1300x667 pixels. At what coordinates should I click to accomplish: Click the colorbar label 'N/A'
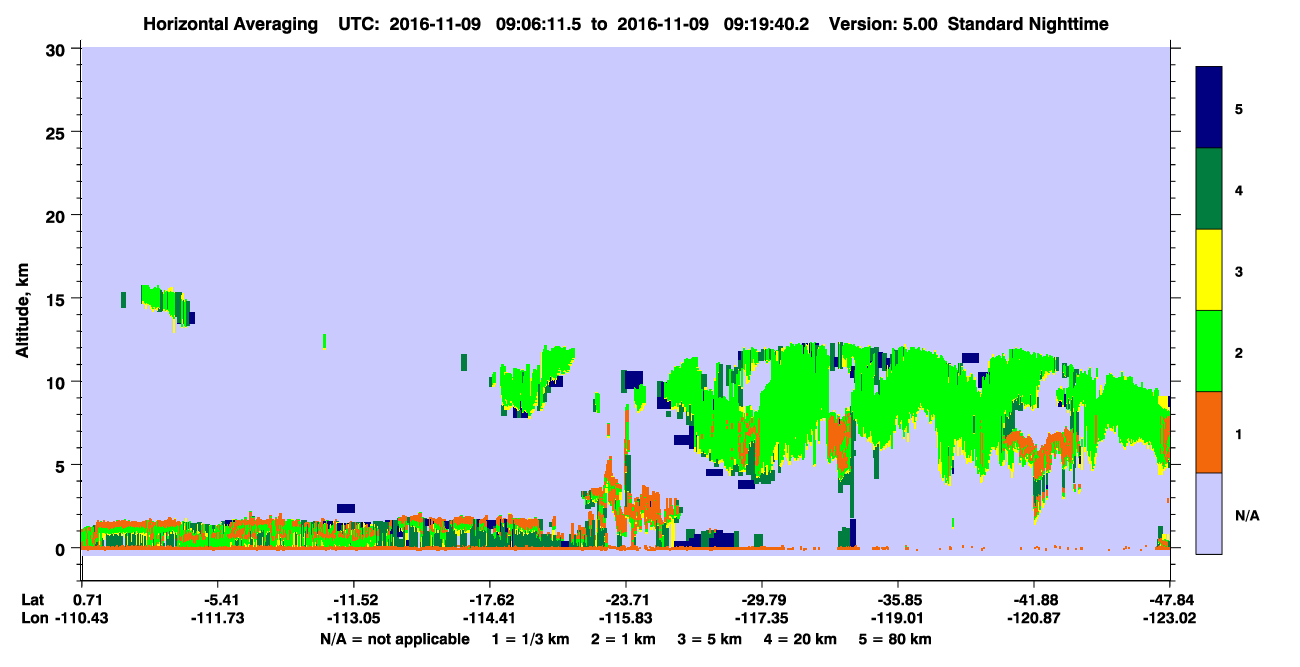tap(1247, 516)
